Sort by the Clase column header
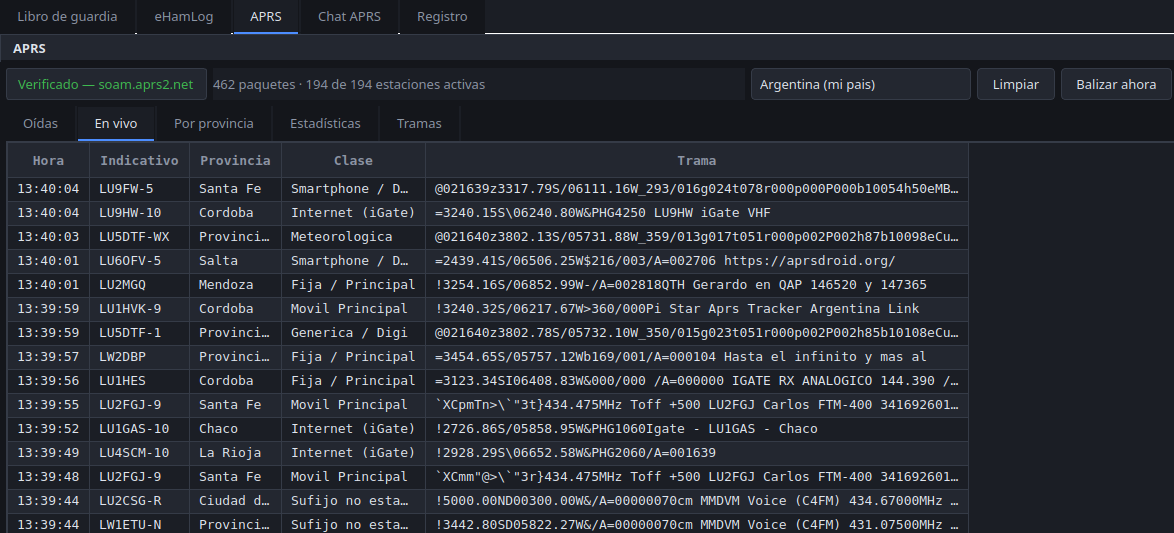1174x533 pixels. coord(353,160)
